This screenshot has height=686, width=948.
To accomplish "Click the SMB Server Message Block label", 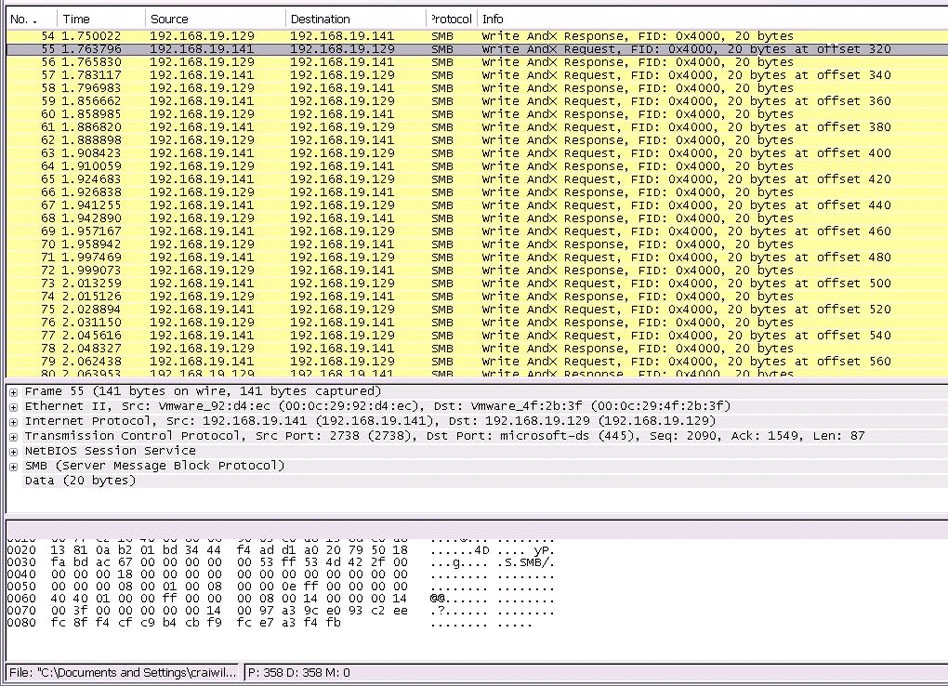I will [x=154, y=465].
